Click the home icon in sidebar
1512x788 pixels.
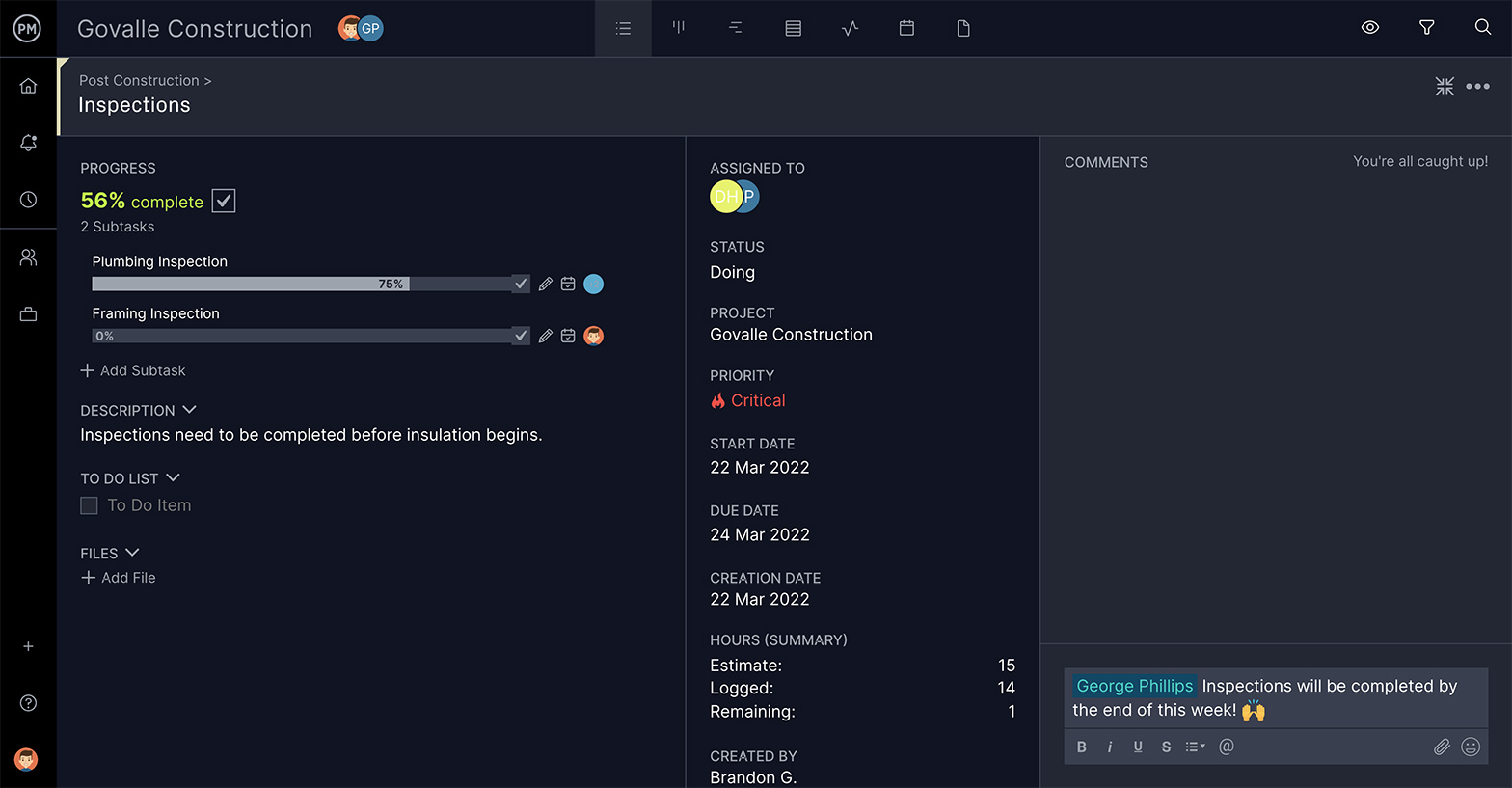pyautogui.click(x=28, y=86)
